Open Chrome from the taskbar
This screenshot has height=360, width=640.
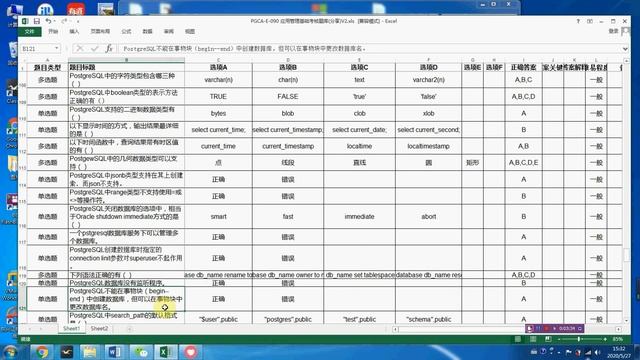point(41,351)
